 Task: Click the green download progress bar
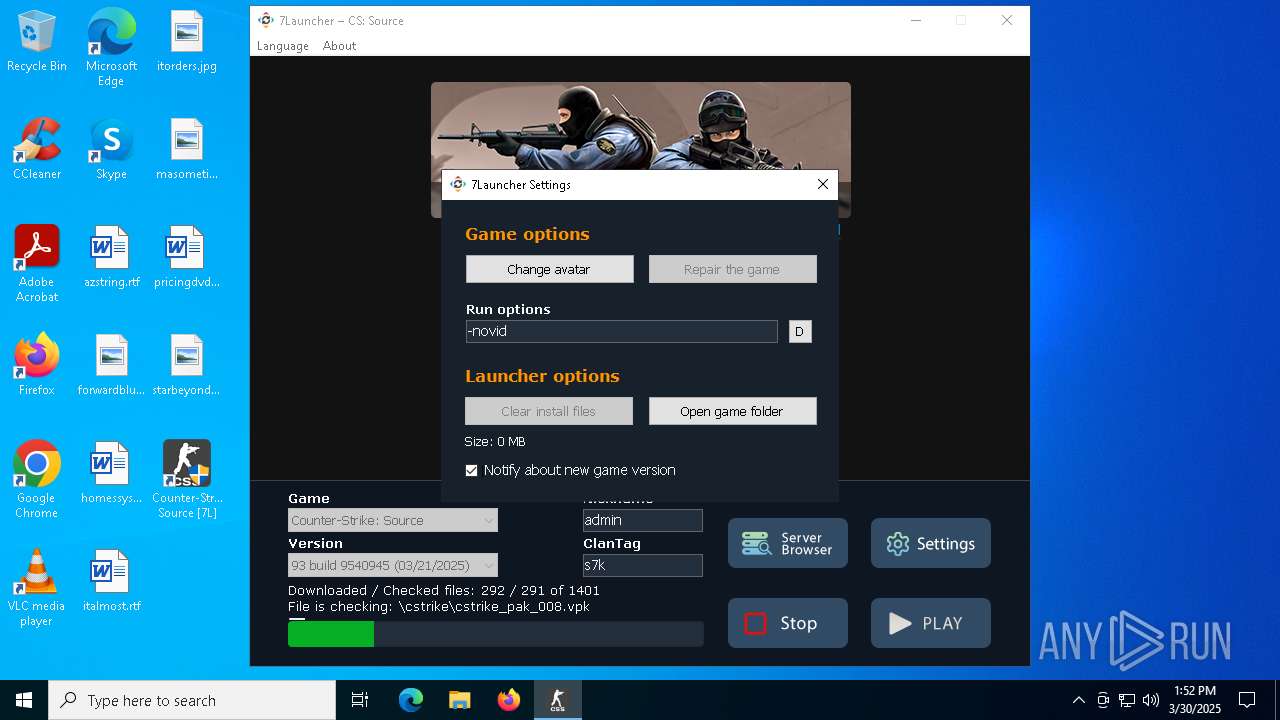(x=331, y=634)
